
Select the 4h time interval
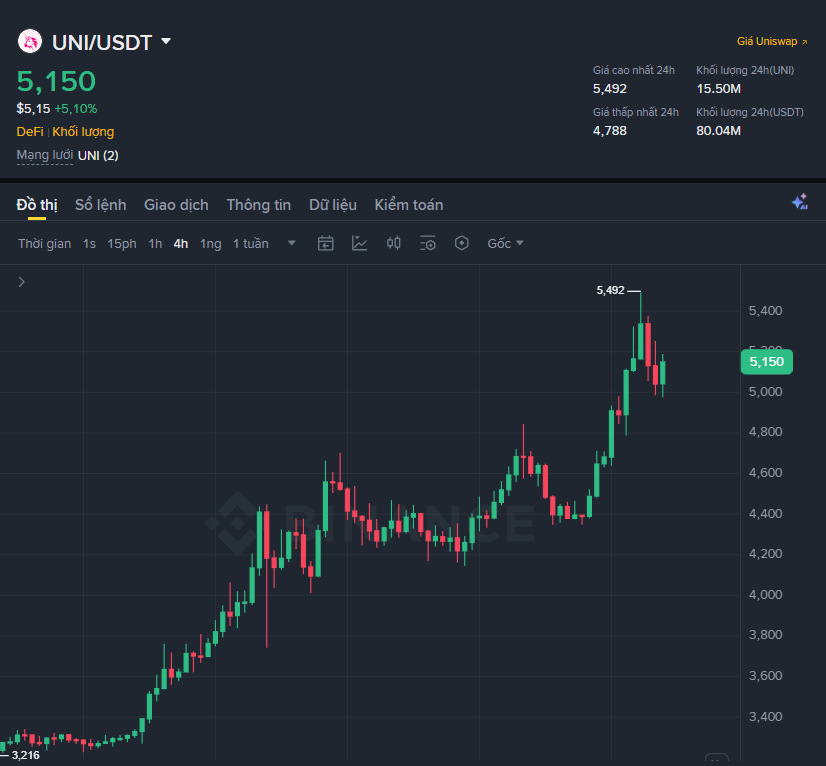pos(181,244)
